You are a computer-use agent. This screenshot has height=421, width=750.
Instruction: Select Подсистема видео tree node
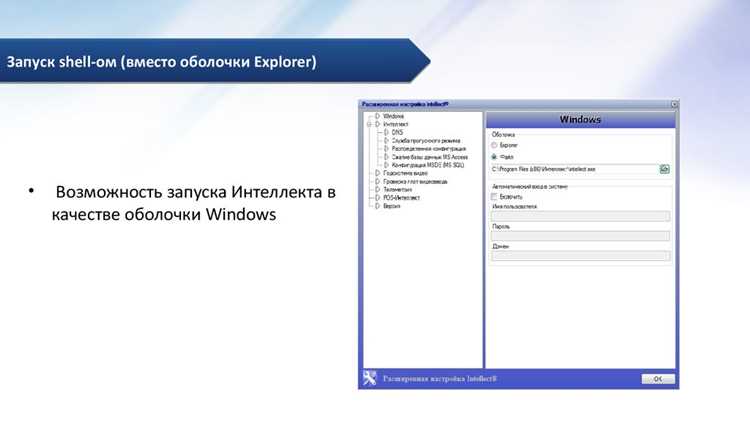pyautogui.click(x=405, y=173)
